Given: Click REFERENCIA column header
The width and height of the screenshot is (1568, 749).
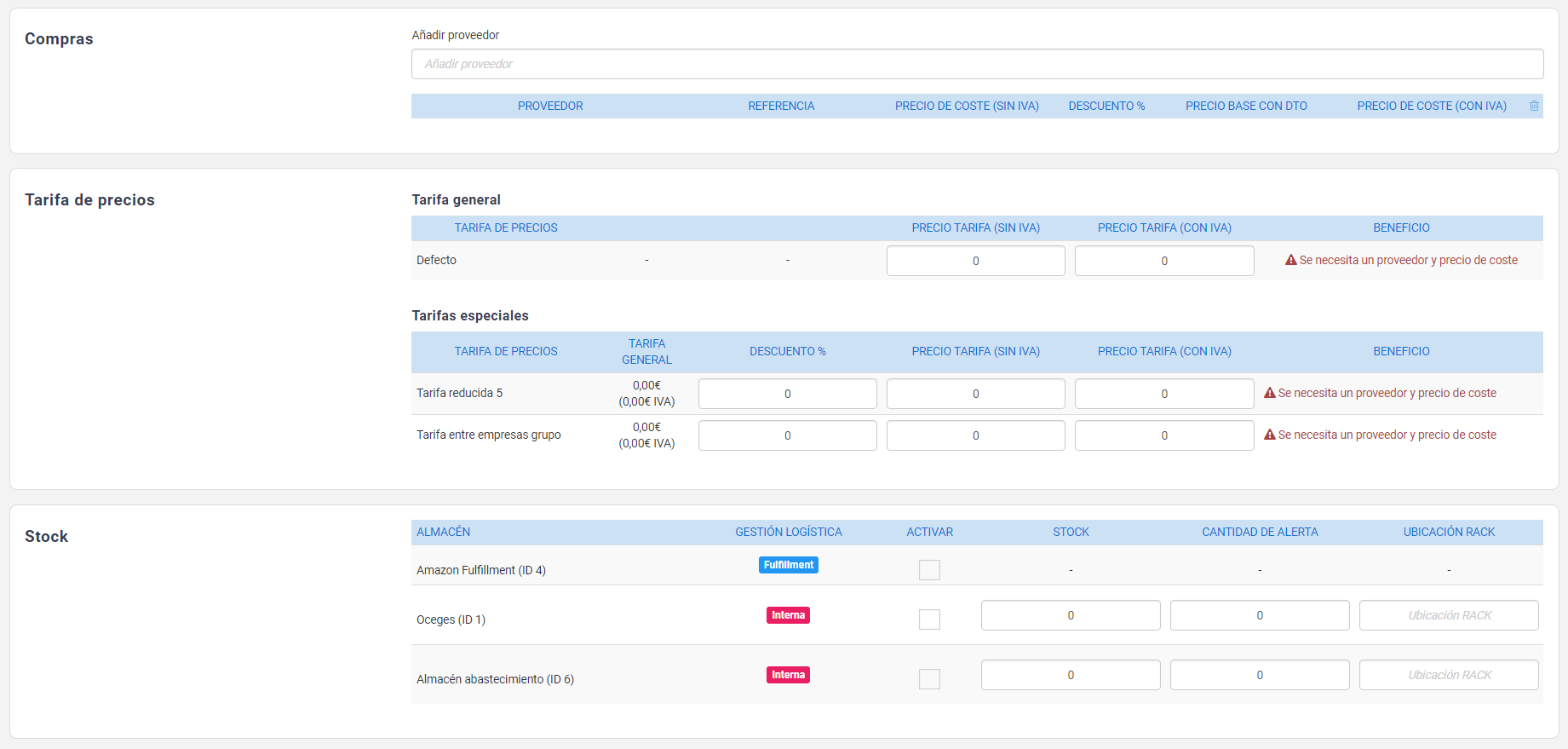Looking at the screenshot, I should (x=781, y=106).
